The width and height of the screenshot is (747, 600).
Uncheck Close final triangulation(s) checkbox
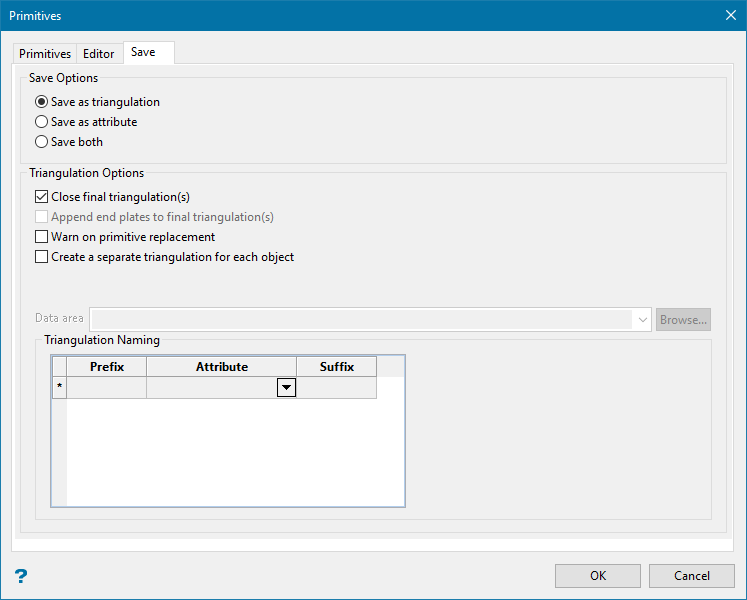(x=41, y=197)
